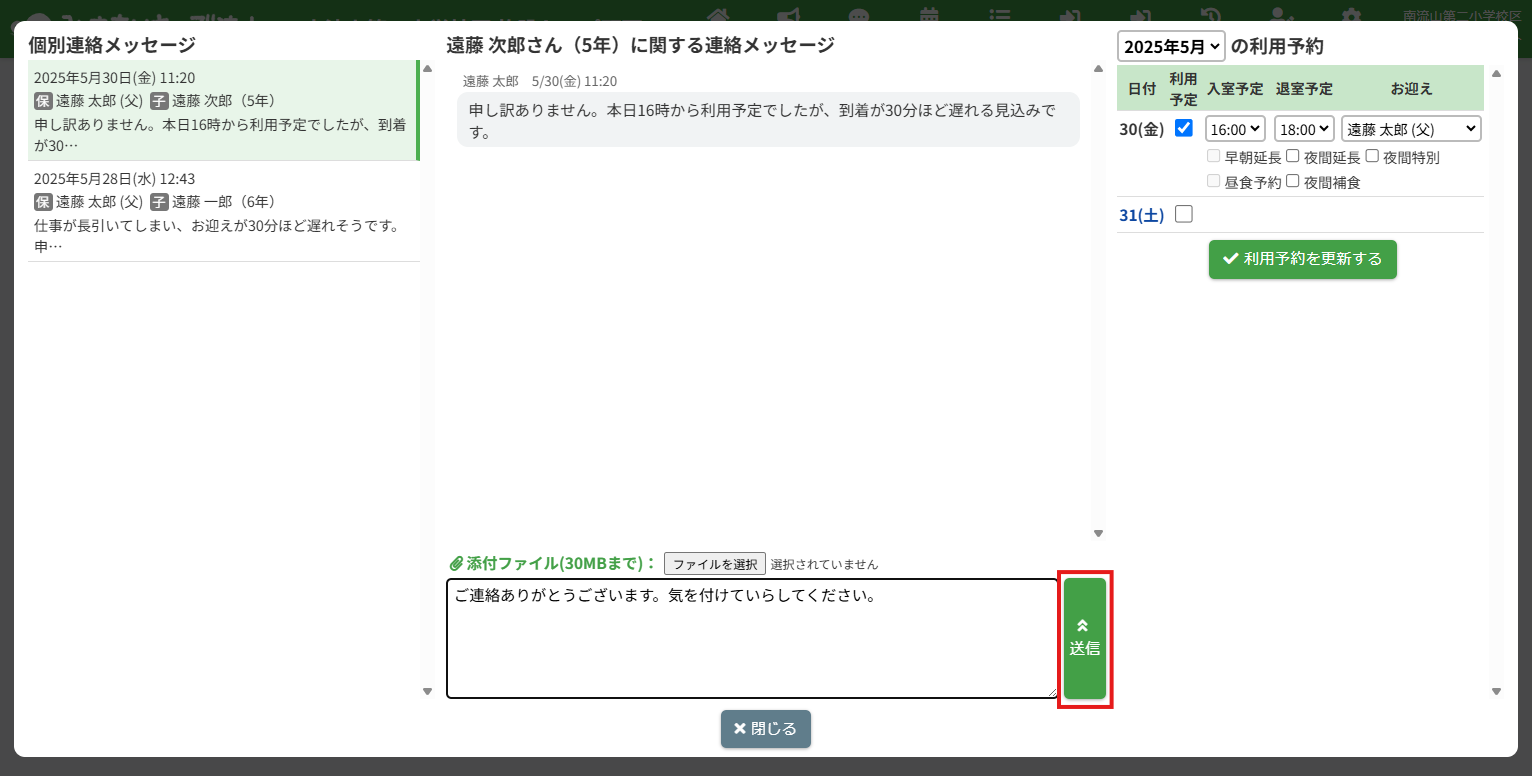Open the 2025年5月 month dropdown

[1171, 46]
